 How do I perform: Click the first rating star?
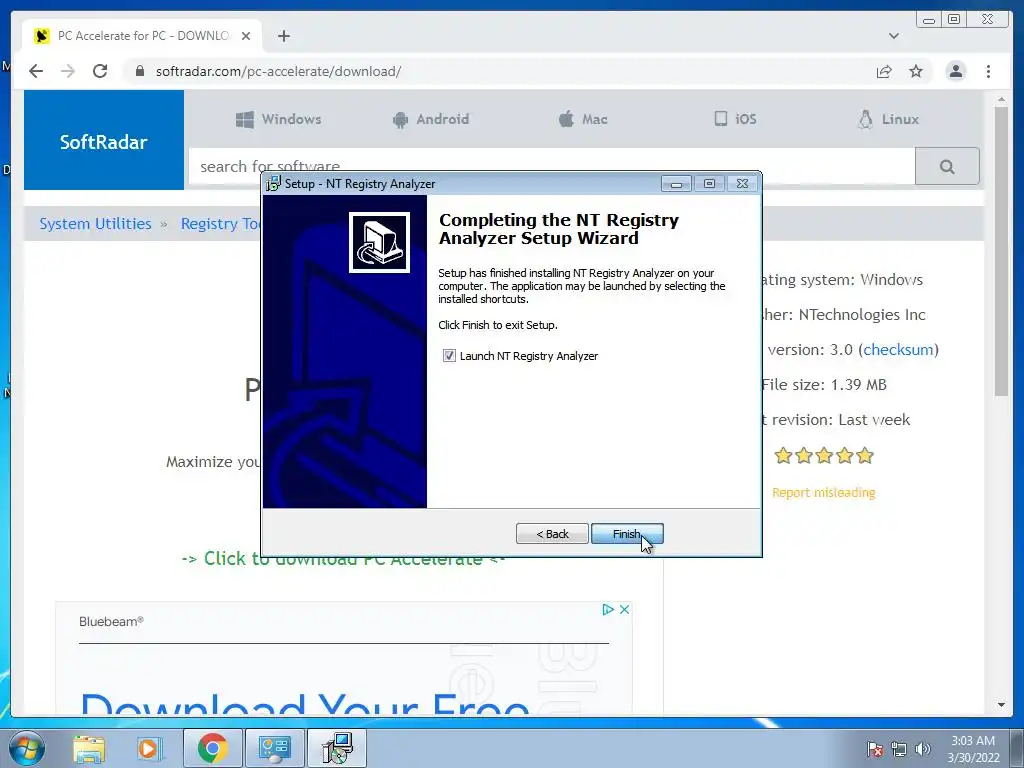(x=783, y=455)
